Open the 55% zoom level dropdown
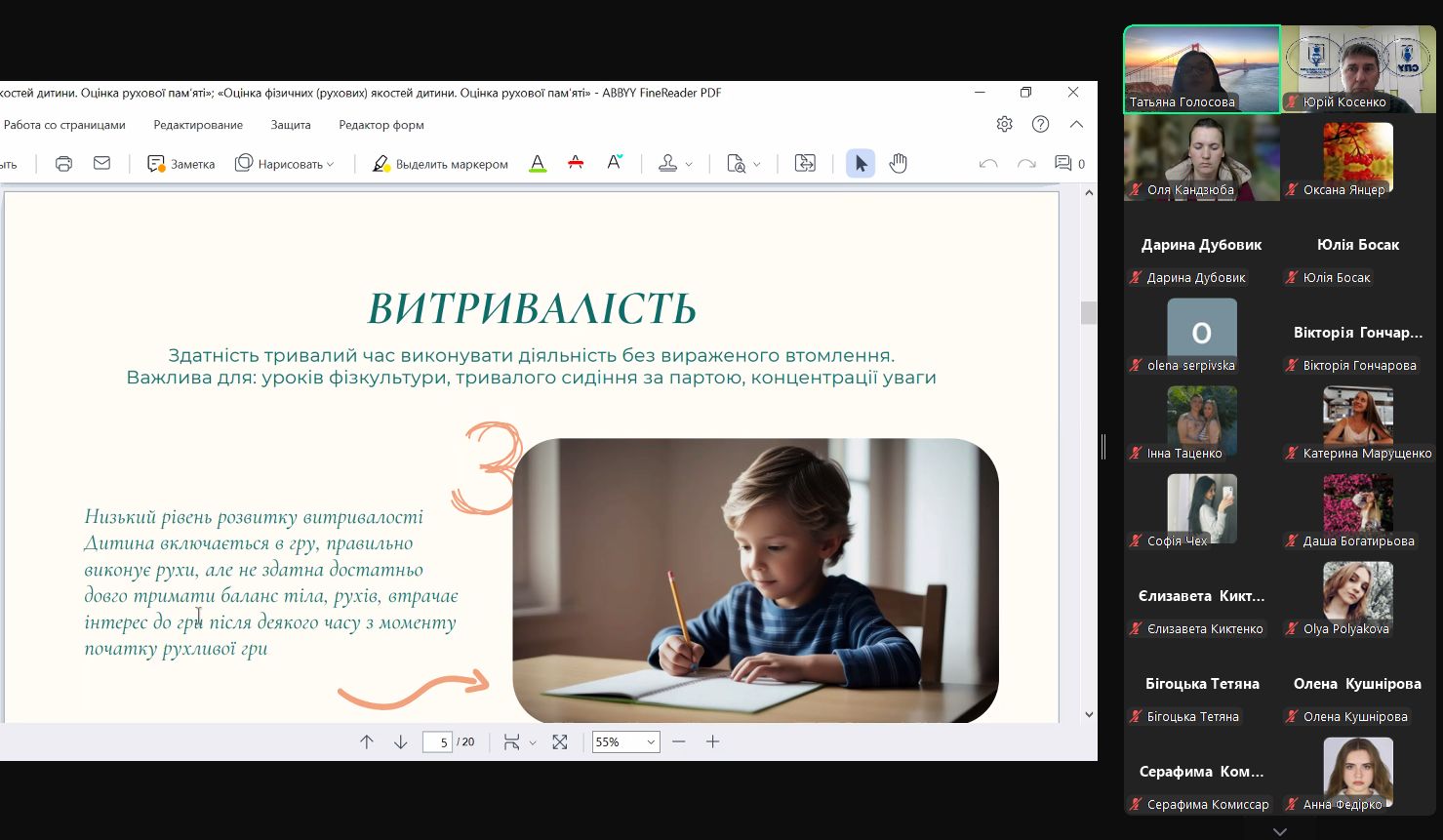This screenshot has height=840, width=1443. (625, 742)
